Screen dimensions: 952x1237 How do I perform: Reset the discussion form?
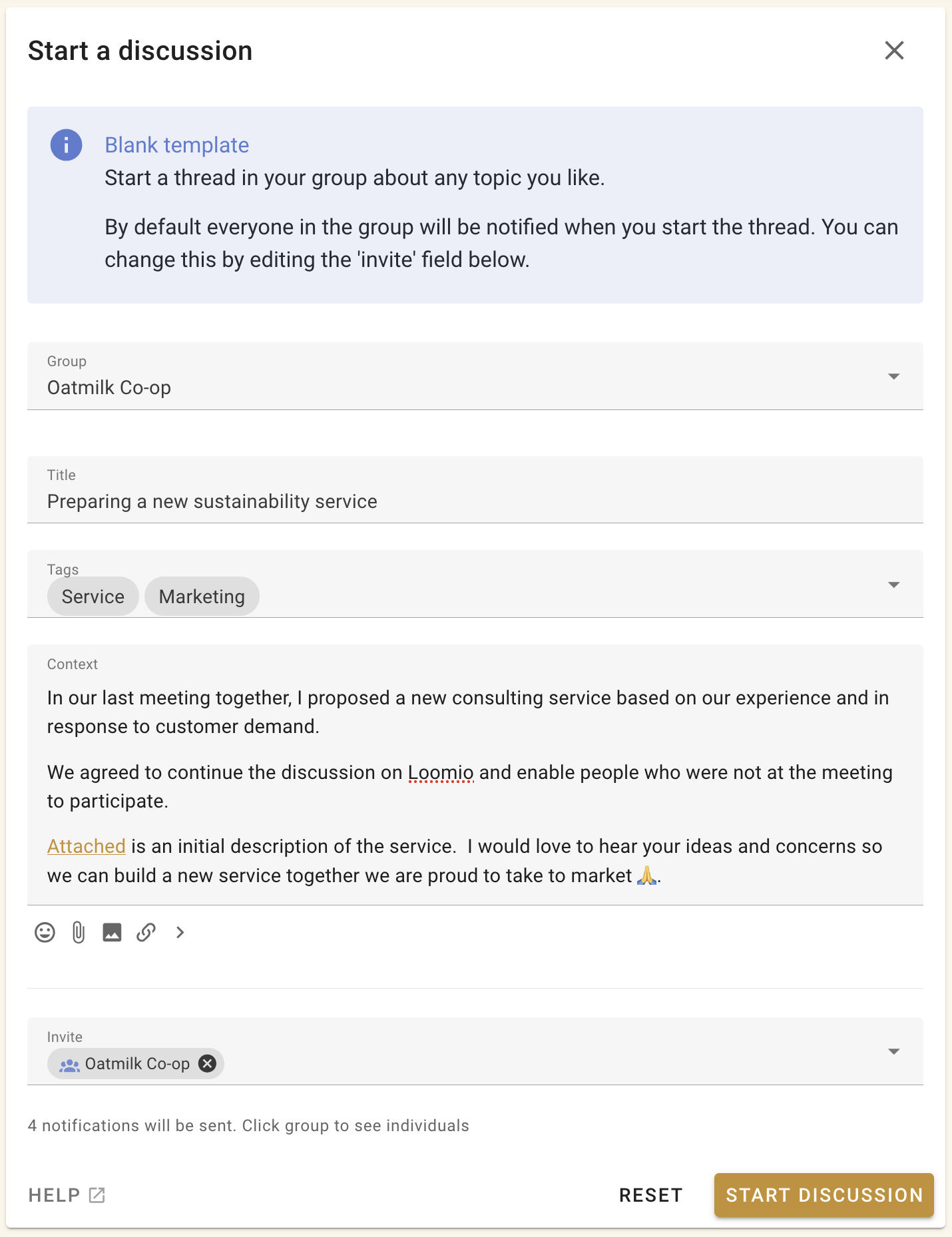coord(650,1195)
